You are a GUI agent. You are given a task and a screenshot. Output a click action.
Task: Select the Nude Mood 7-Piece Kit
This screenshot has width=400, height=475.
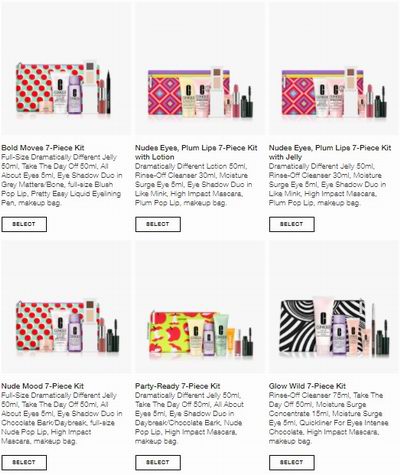(24, 462)
